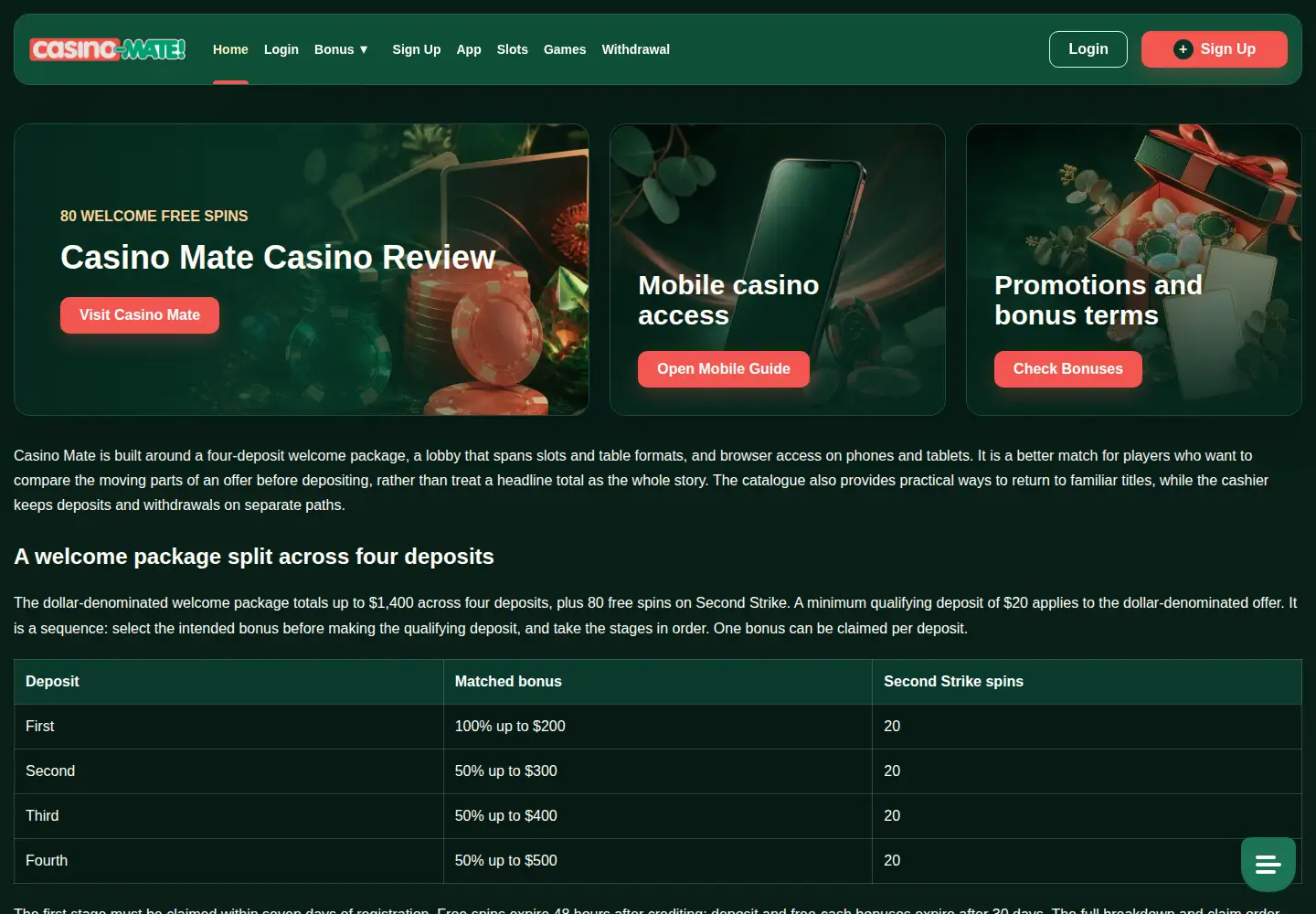This screenshot has height=914, width=1316.
Task: Click the Promotions and bonus terms title
Action: point(1098,300)
